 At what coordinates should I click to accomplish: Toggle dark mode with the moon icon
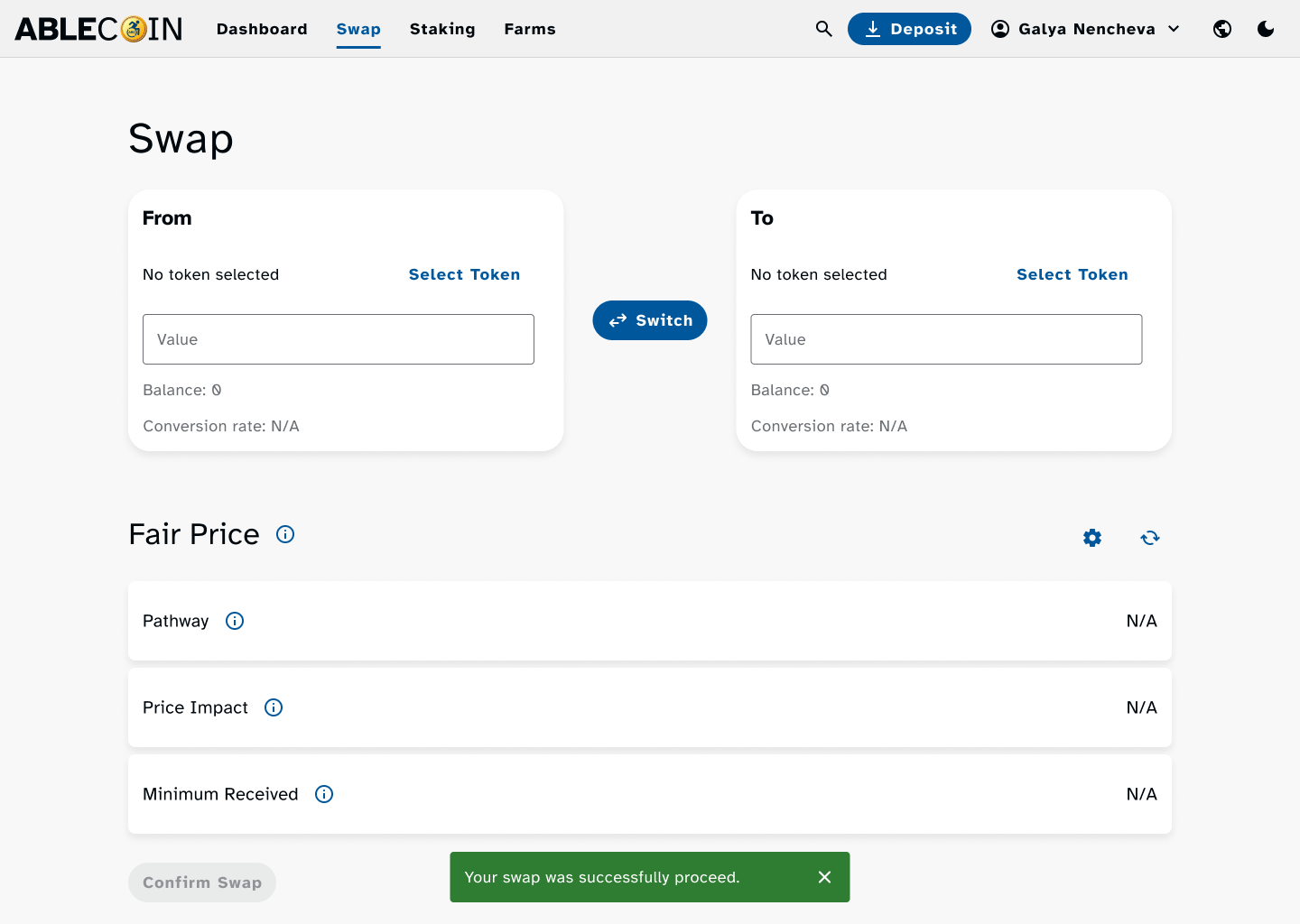(x=1266, y=29)
